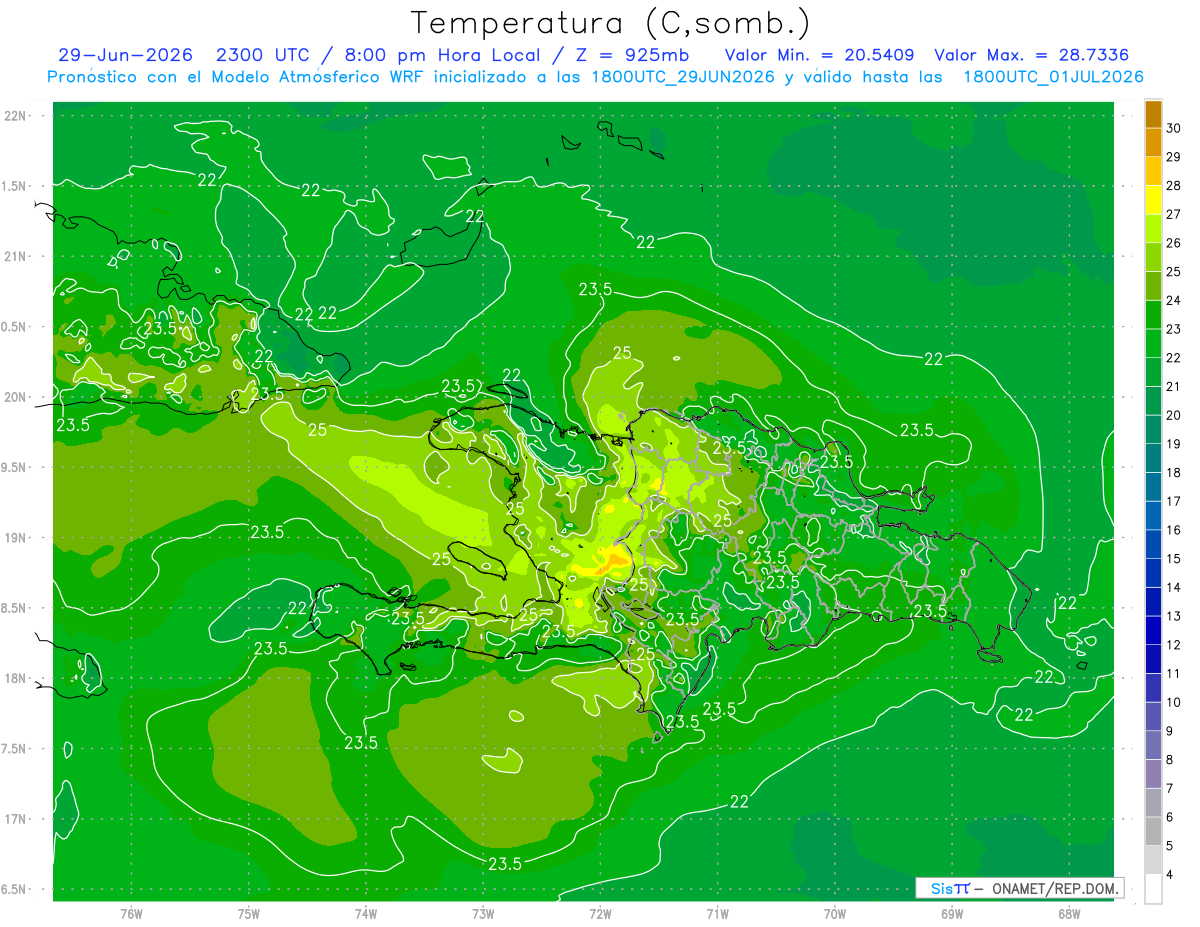Viewport: 1200px width, 927px height.
Task: Click the legend value '9'
Action: [x=1172, y=732]
